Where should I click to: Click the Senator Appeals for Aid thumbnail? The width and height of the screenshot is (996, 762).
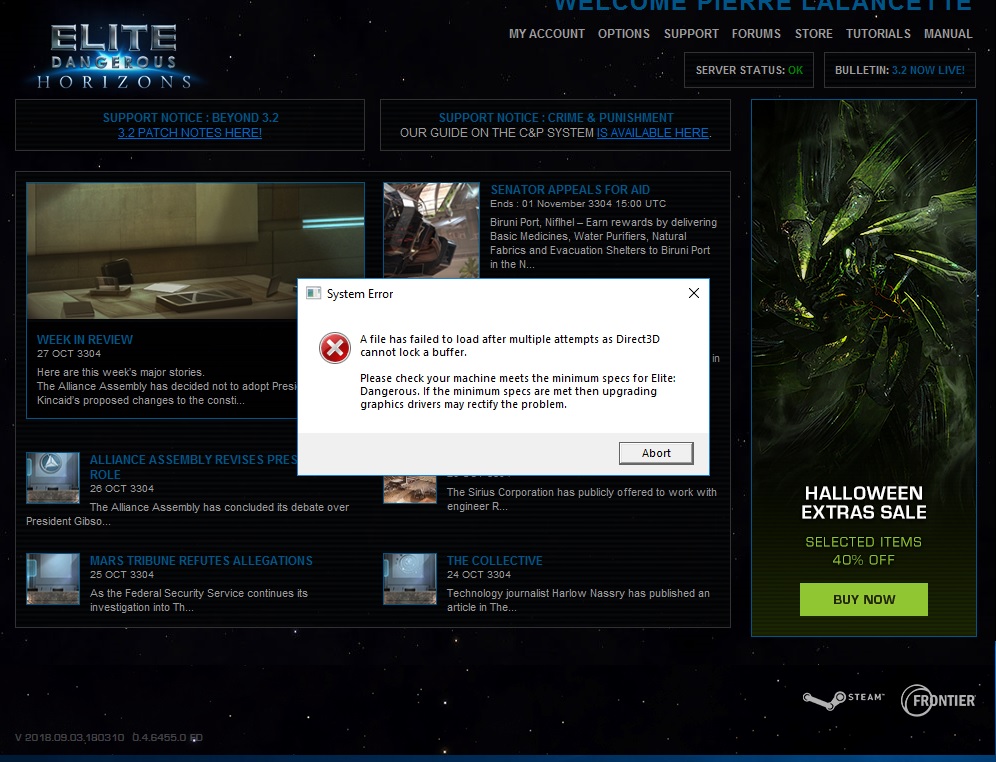click(431, 231)
